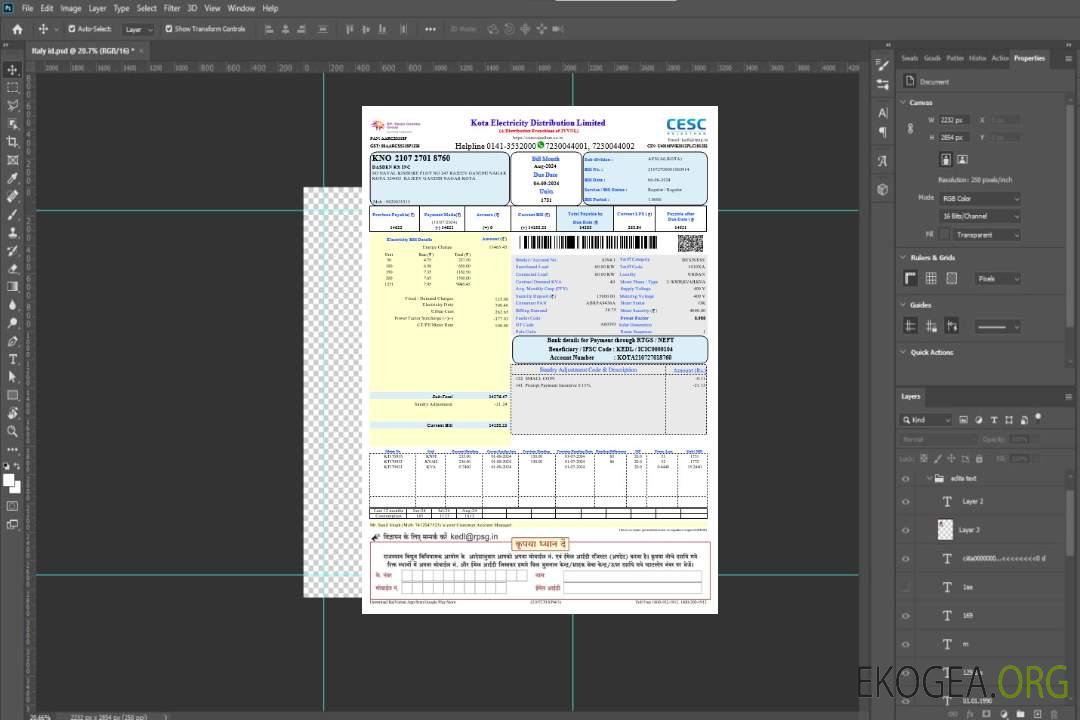Click the foreground color swatch

[9, 480]
